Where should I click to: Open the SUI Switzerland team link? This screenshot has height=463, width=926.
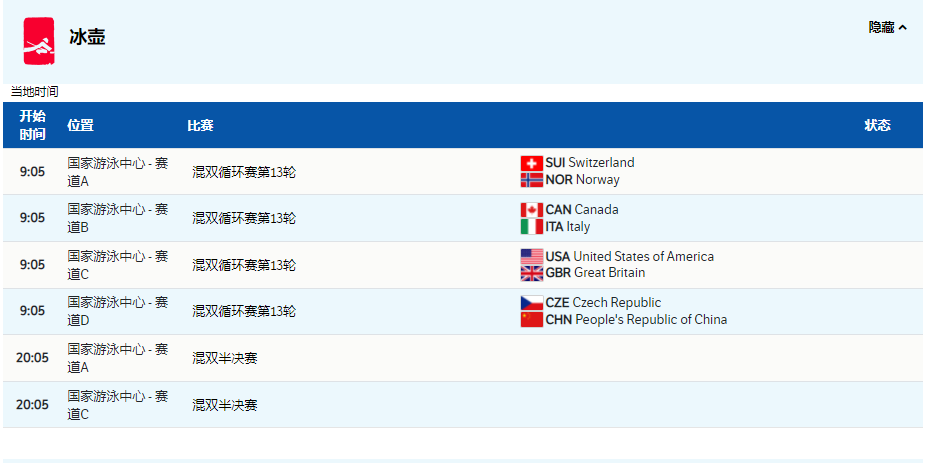click(x=590, y=163)
